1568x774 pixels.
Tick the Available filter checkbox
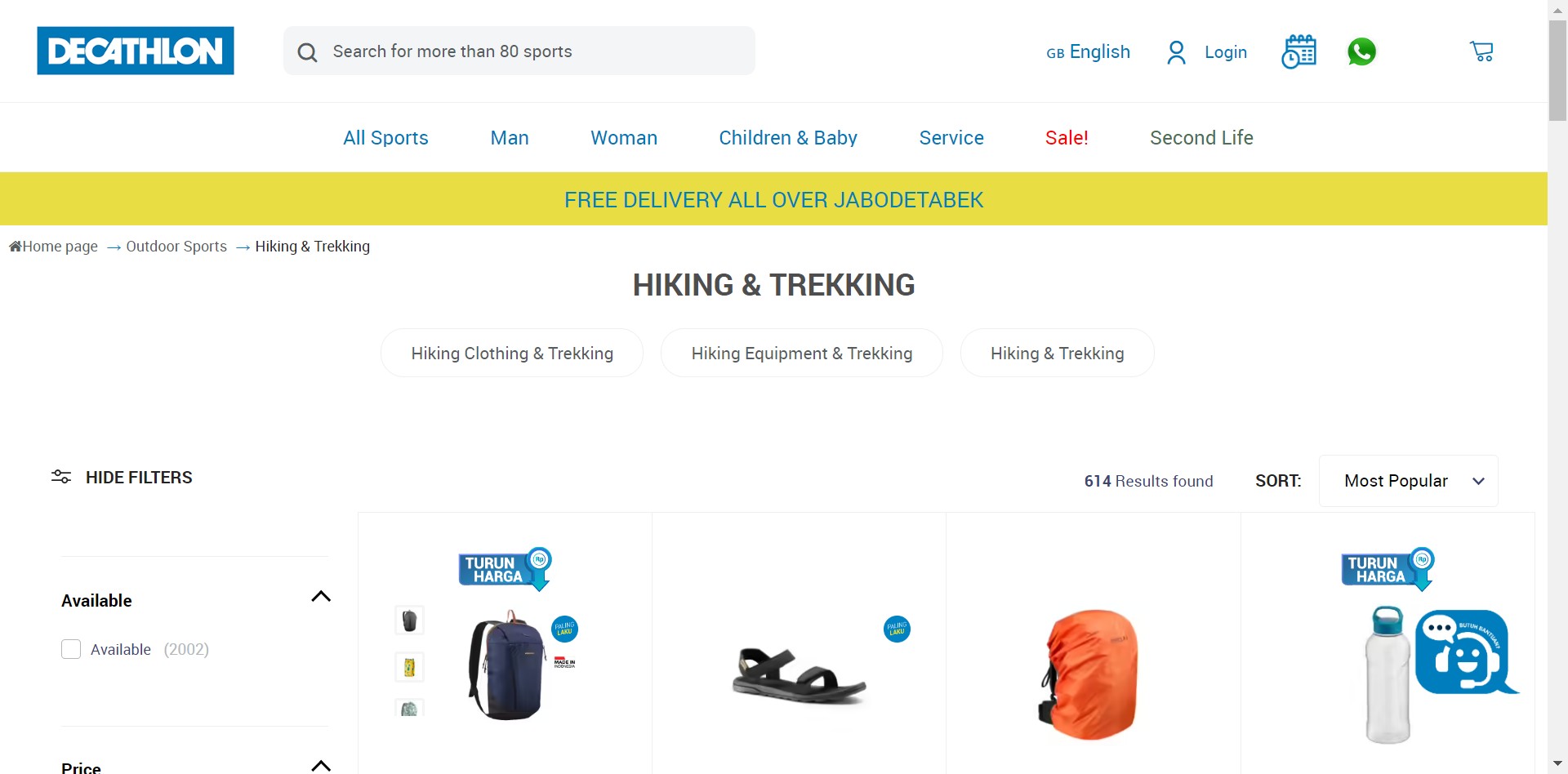coord(71,649)
